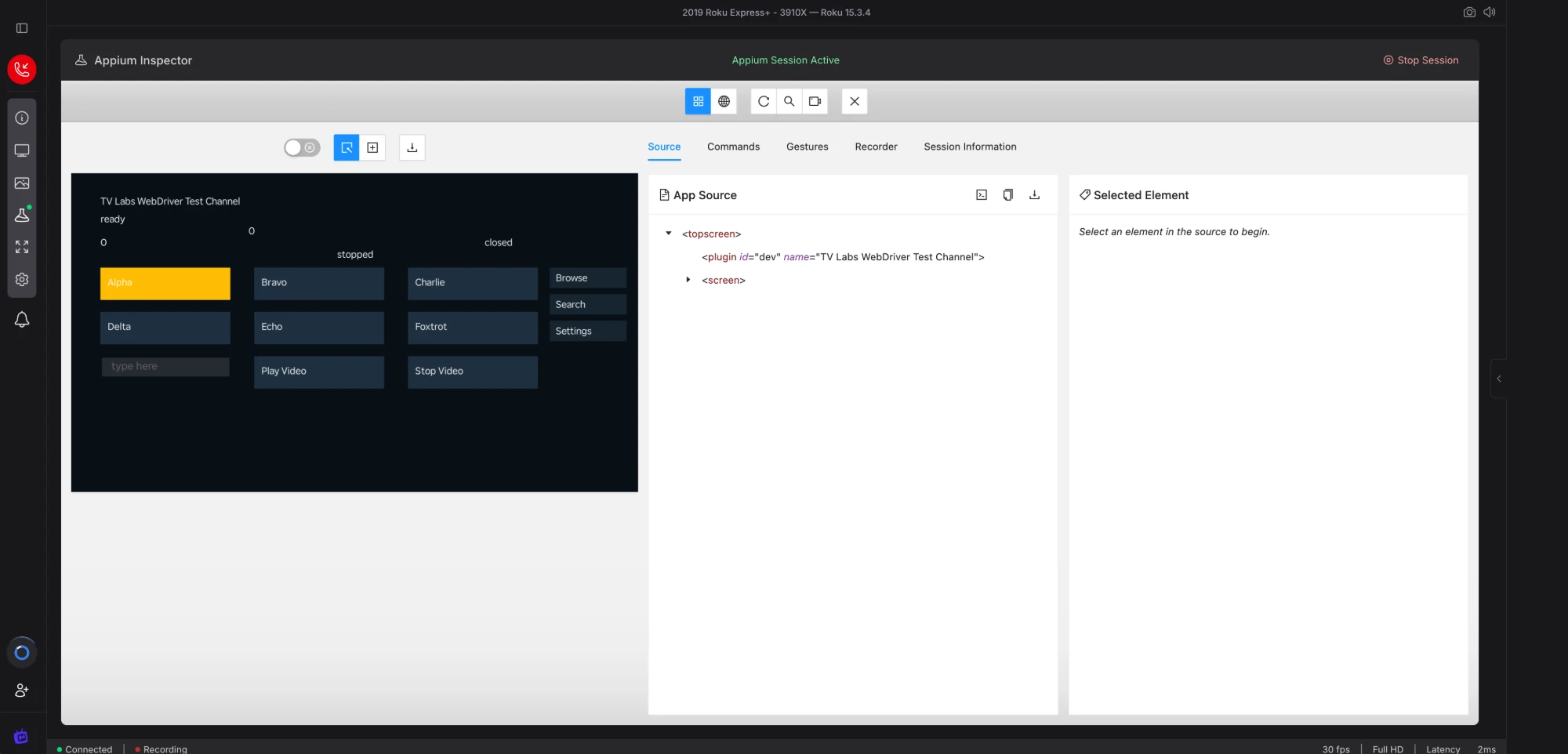Activate tap/swipe by coordinates icon
Screen dimensions: 1568x754
[x=372, y=147]
